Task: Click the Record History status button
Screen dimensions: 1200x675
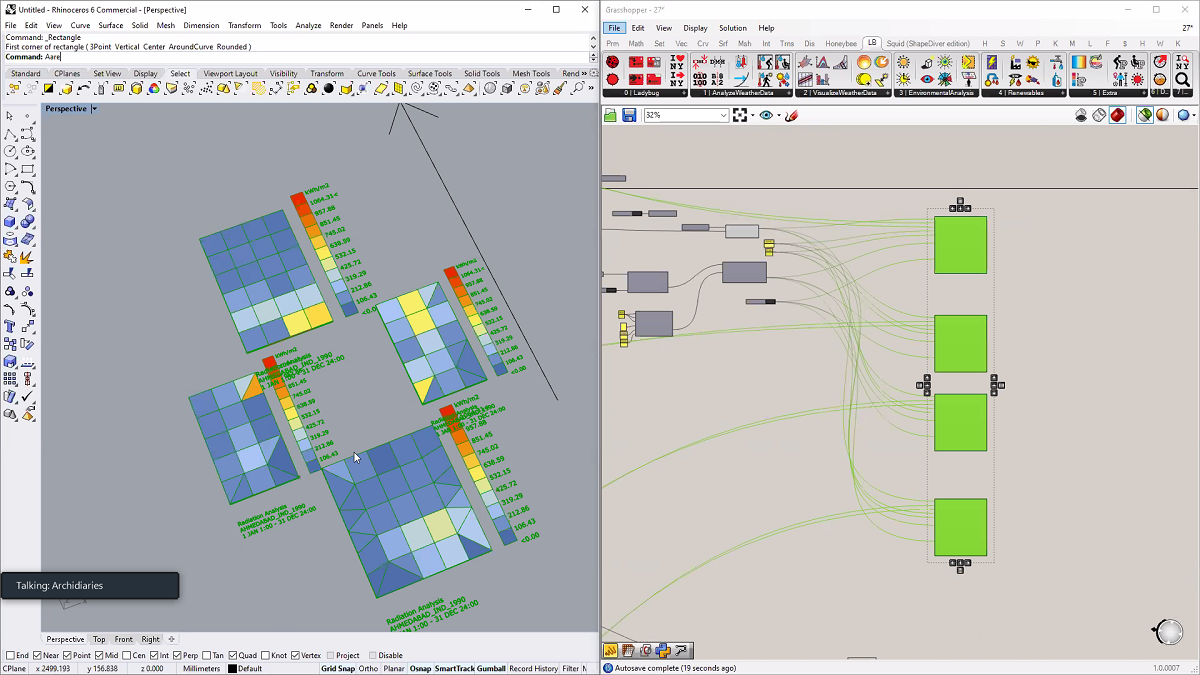Action: [533, 669]
